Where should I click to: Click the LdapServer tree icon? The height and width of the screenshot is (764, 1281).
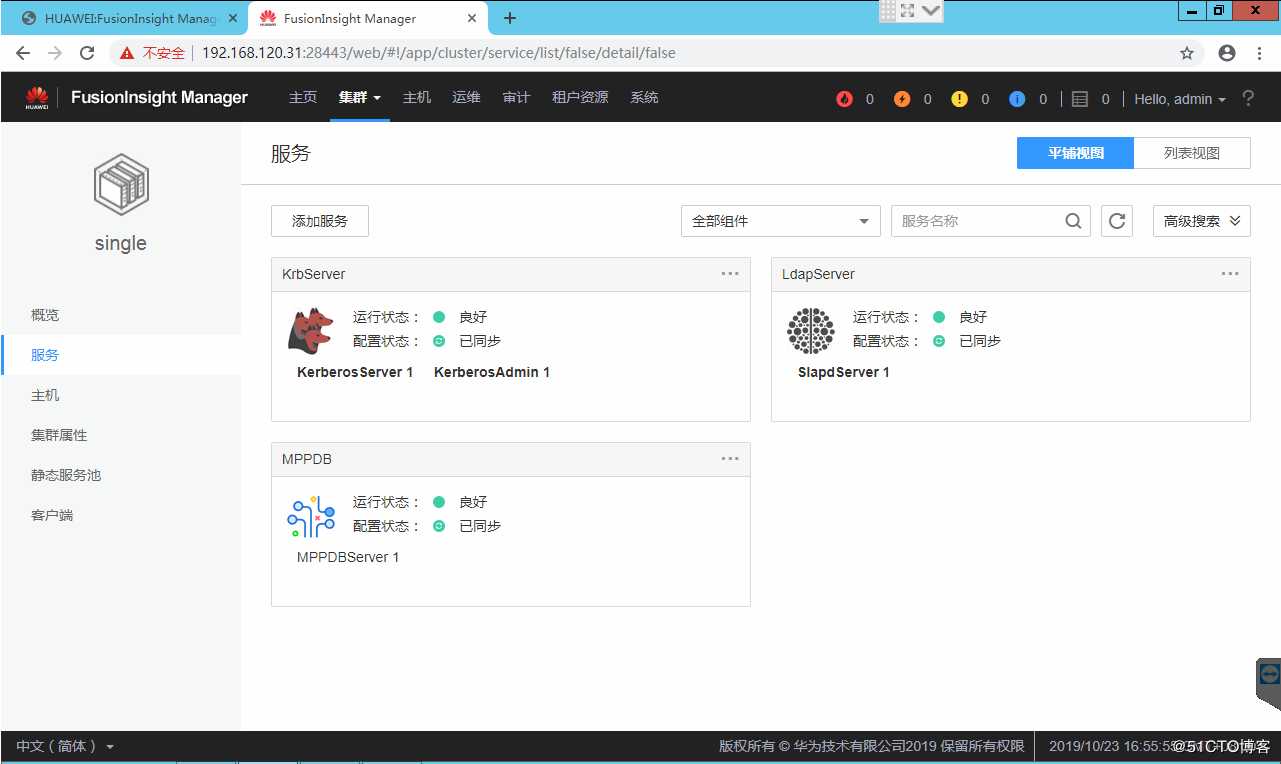811,330
